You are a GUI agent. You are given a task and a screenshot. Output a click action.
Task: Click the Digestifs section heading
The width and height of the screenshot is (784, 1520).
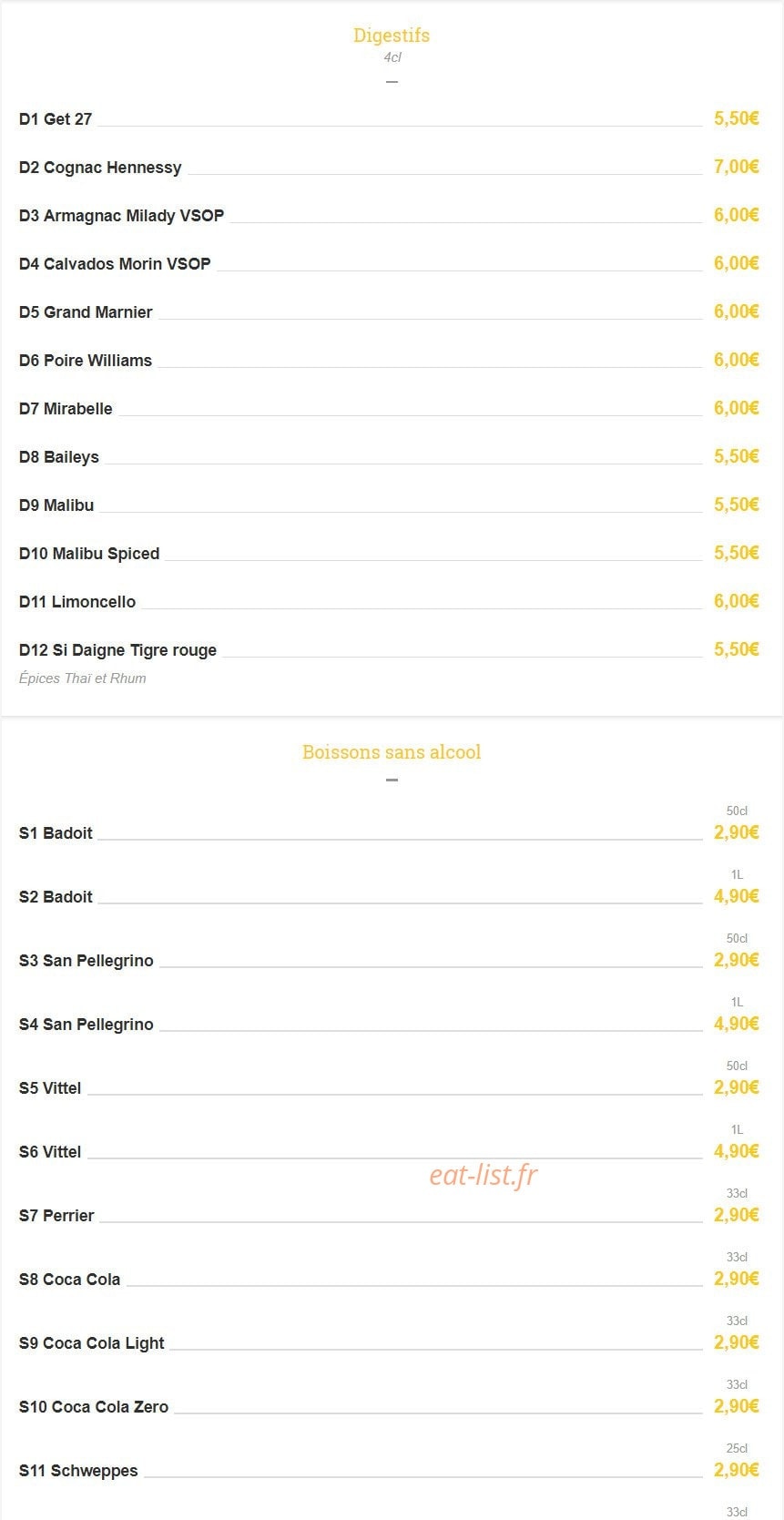click(392, 36)
